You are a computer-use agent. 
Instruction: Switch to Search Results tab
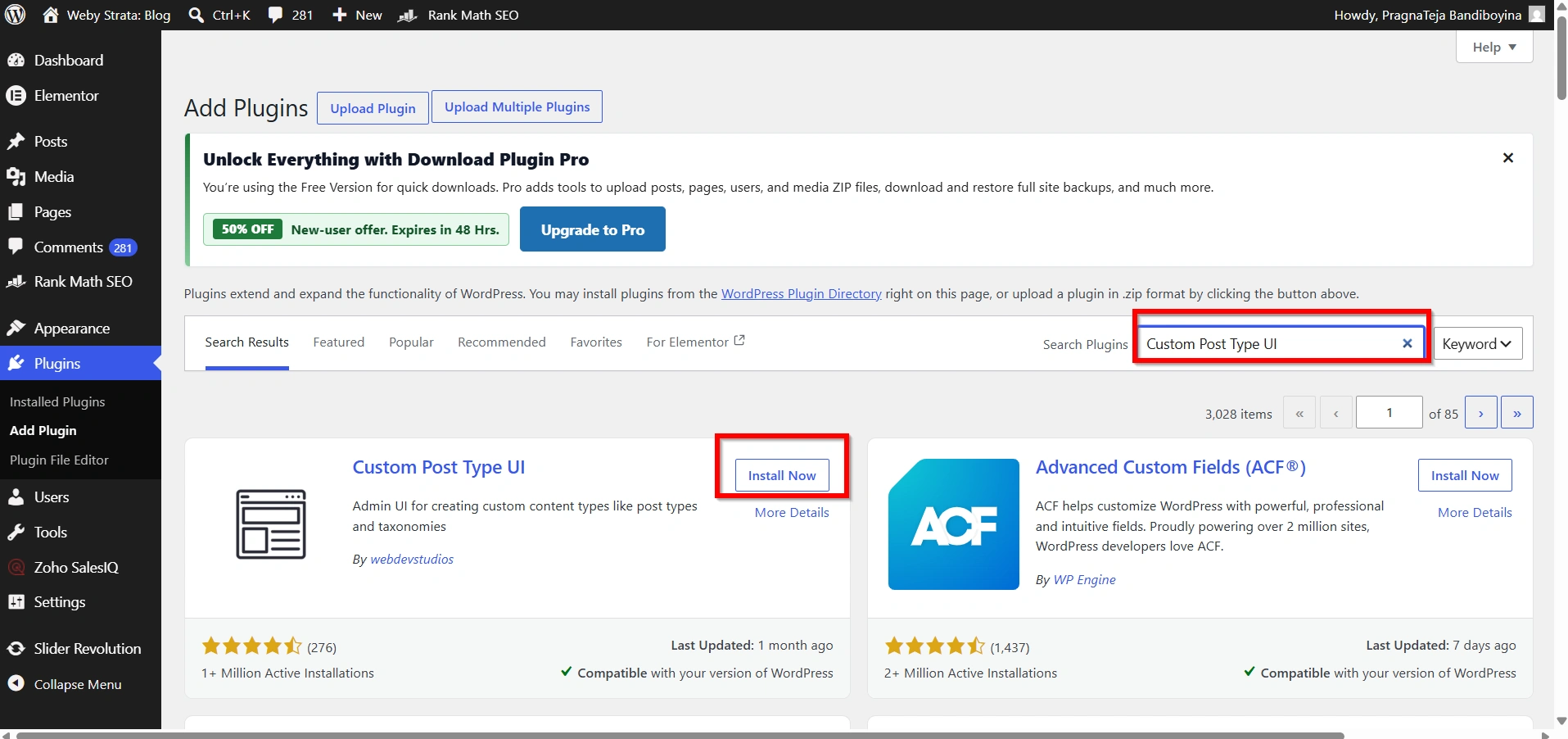tap(247, 342)
